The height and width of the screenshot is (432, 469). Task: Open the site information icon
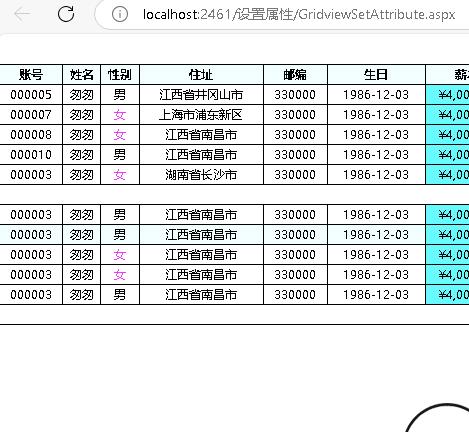pyautogui.click(x=120, y=14)
